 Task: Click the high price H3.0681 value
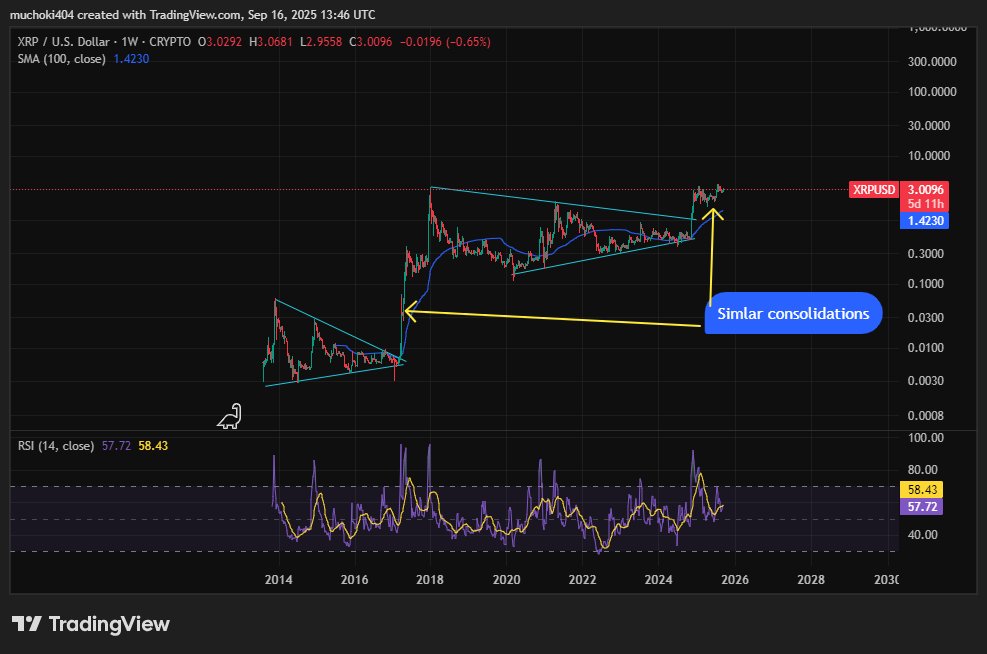point(271,42)
